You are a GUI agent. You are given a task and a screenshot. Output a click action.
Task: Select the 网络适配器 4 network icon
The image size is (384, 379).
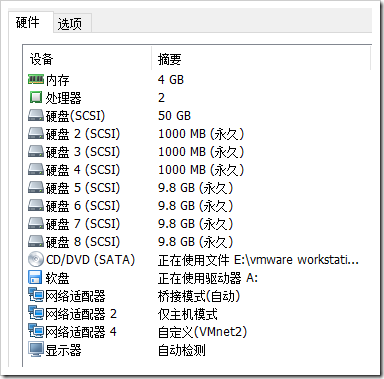36,331
